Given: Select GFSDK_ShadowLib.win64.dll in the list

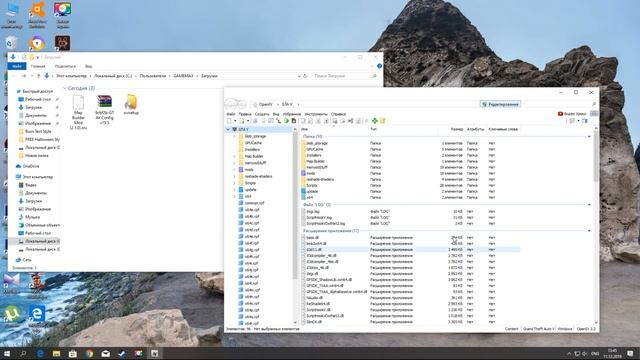Looking at the screenshot, I should pyautogui.click(x=410, y=280).
